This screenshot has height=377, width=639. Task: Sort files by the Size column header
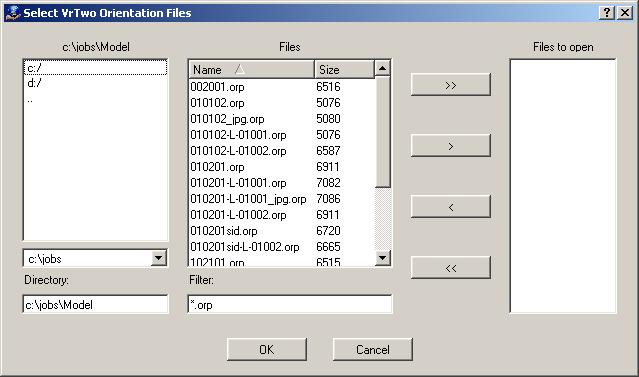[344, 69]
